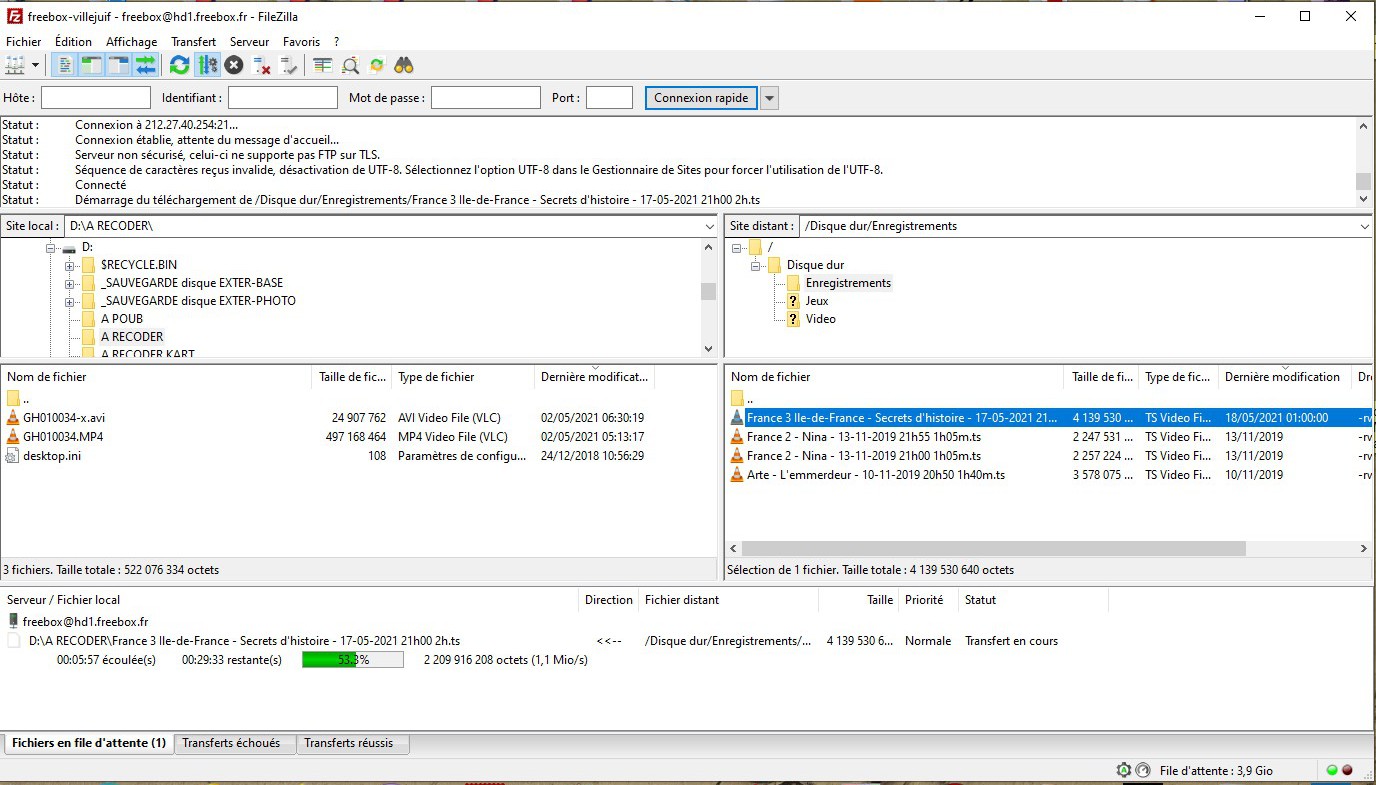The height and width of the screenshot is (785, 1376).
Task: Open the quick connect history dropdown
Action: [x=769, y=98]
